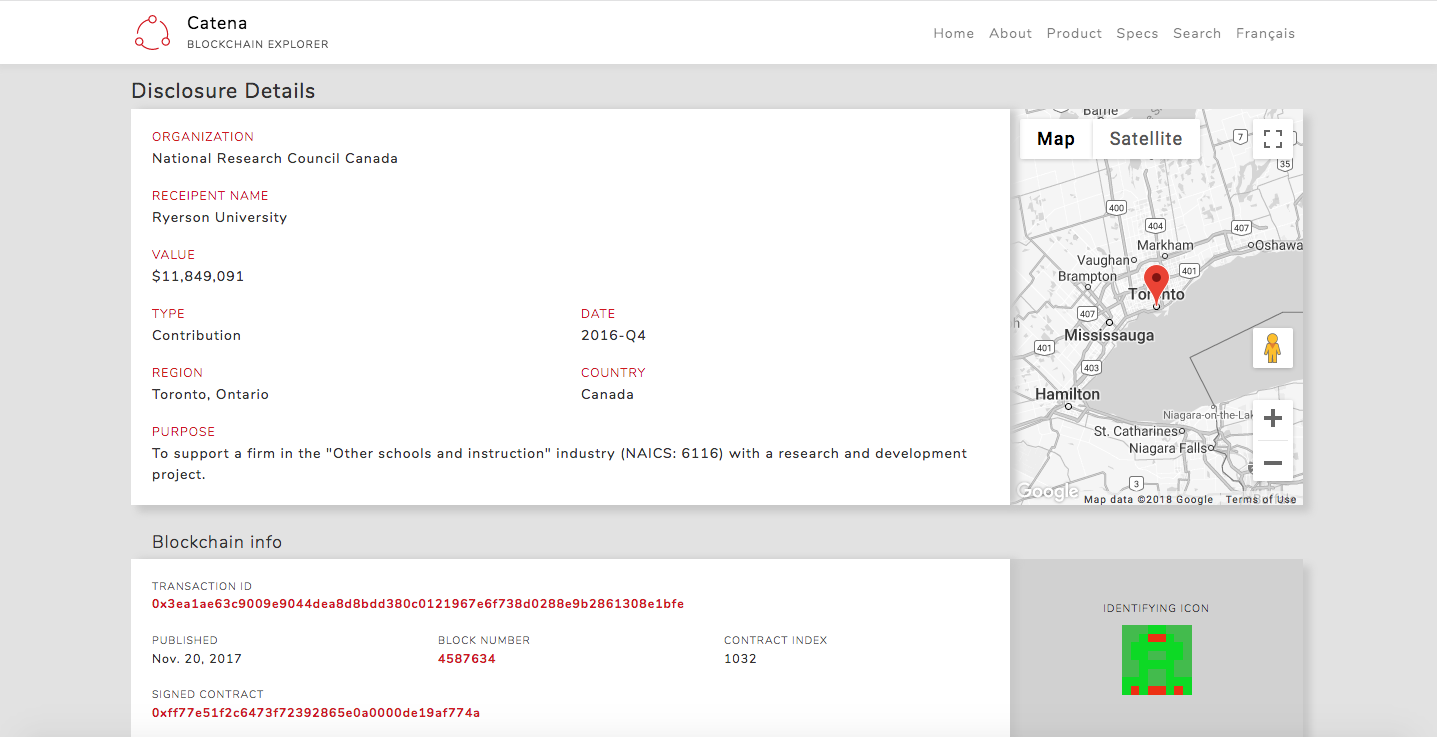Select the Map view tab
1437x737 pixels.
point(1056,139)
